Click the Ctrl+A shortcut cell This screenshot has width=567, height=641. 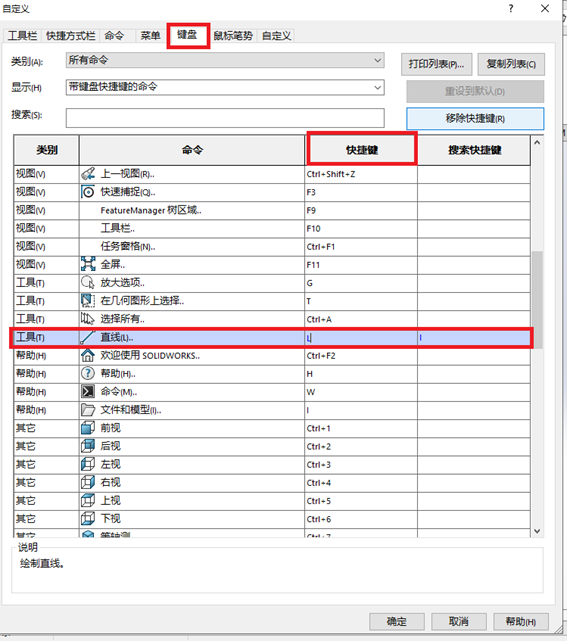click(361, 319)
